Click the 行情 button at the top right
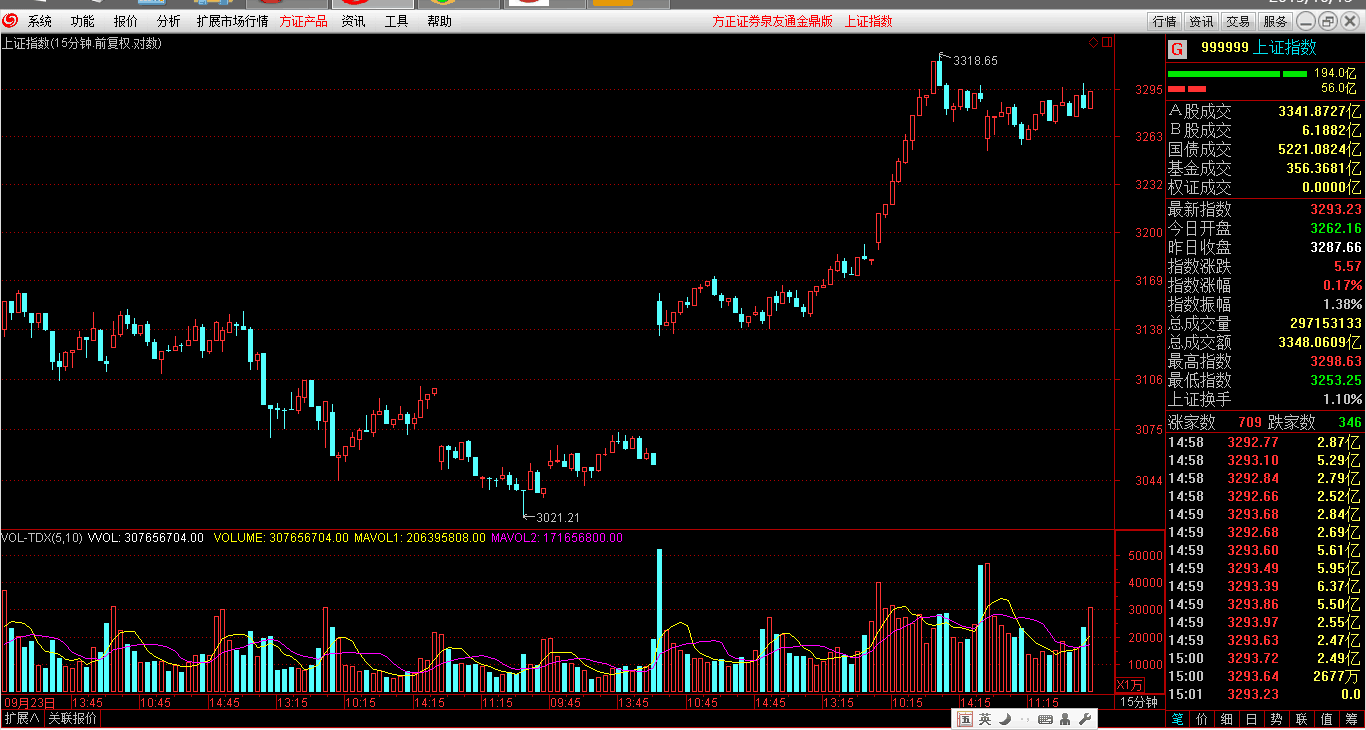The height and width of the screenshot is (730, 1366). pyautogui.click(x=1164, y=21)
